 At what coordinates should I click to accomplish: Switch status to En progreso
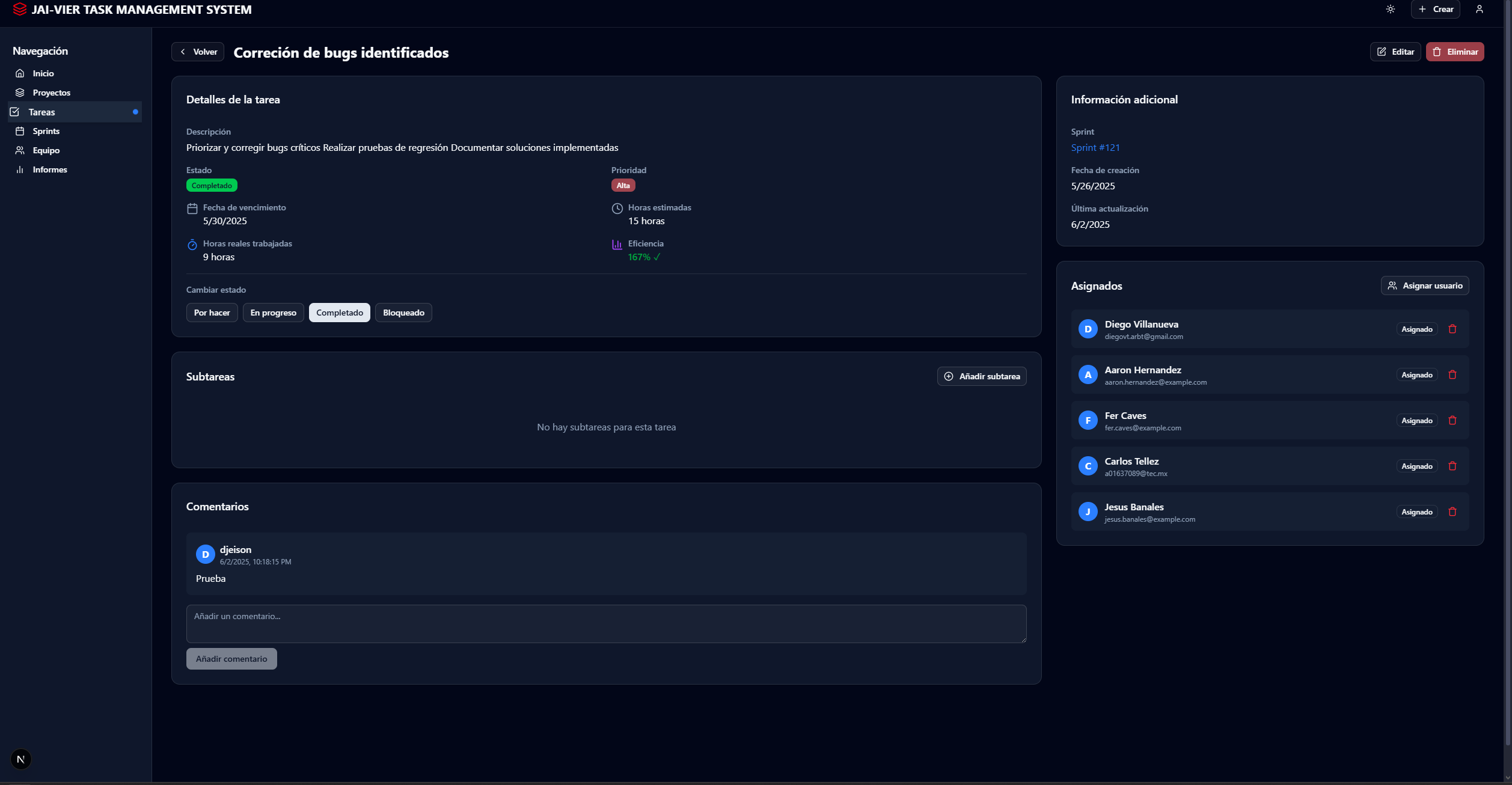273,313
